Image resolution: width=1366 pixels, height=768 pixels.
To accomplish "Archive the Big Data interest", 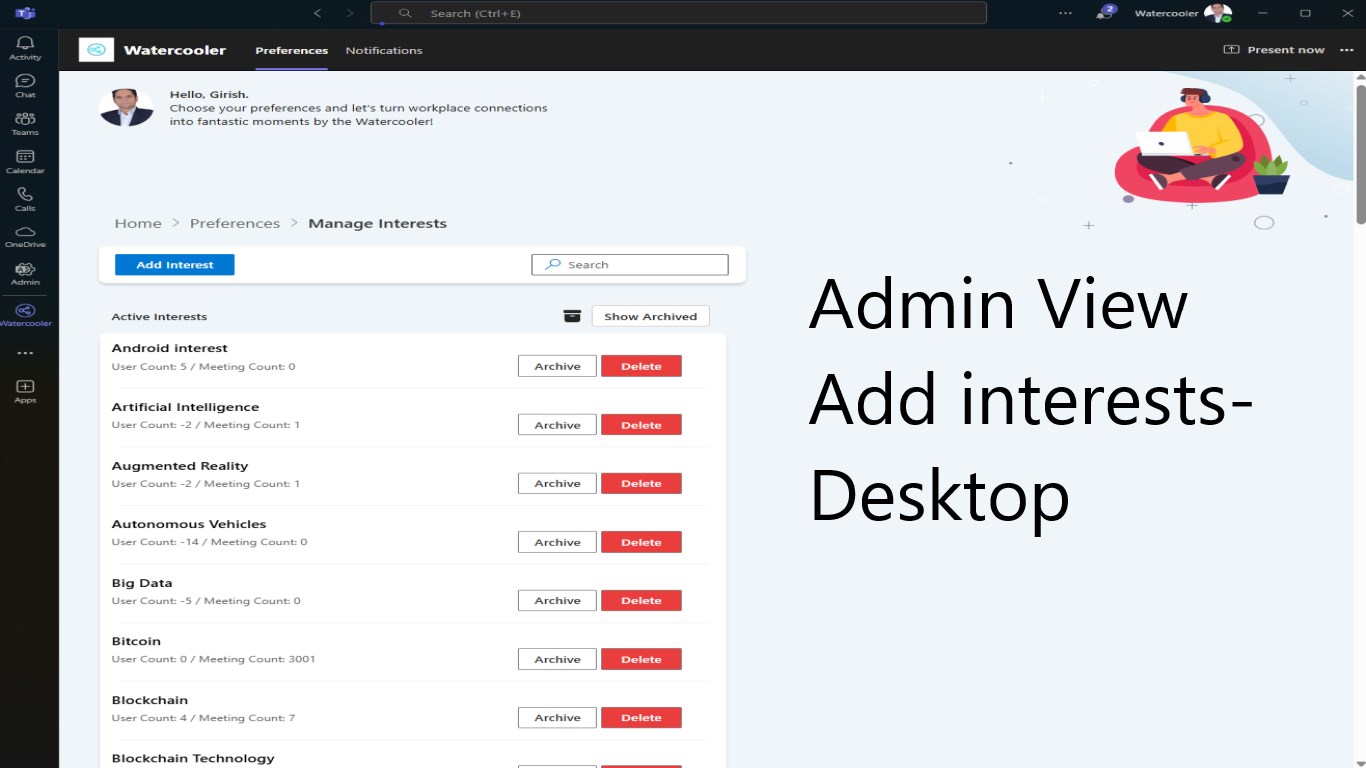I will coord(557,600).
